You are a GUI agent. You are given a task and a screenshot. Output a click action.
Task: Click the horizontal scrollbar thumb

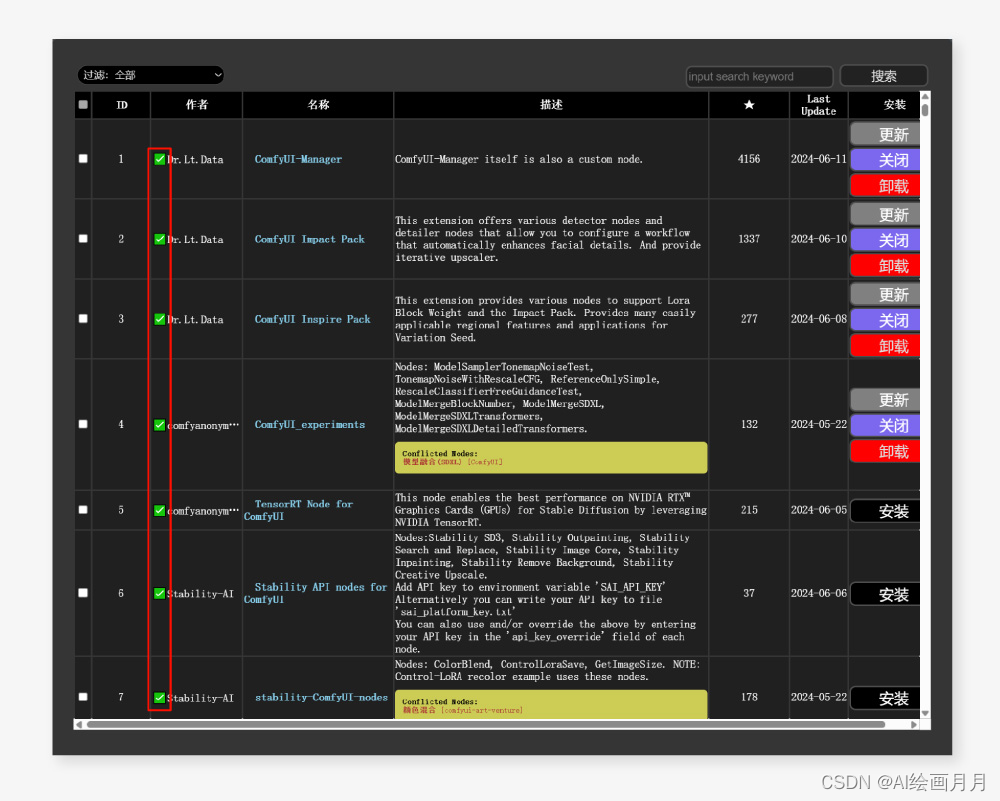(x=486, y=724)
